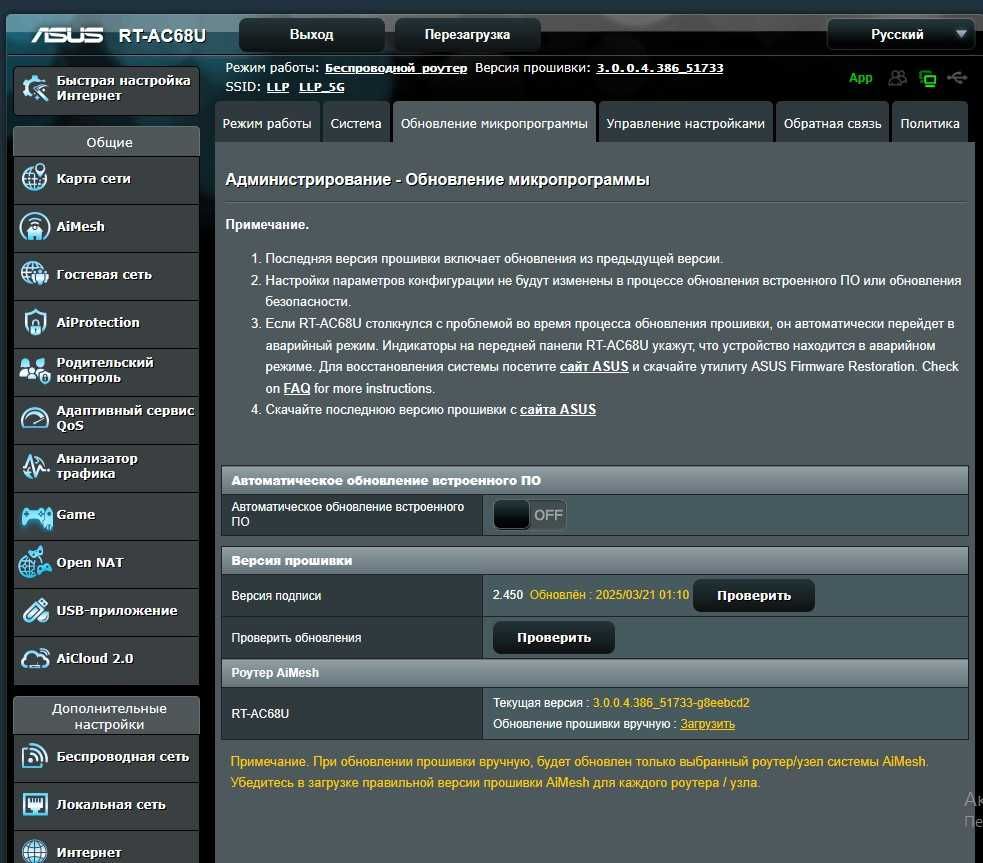Click the LLP_5G SSID link
This screenshot has width=983, height=863.
[322, 86]
